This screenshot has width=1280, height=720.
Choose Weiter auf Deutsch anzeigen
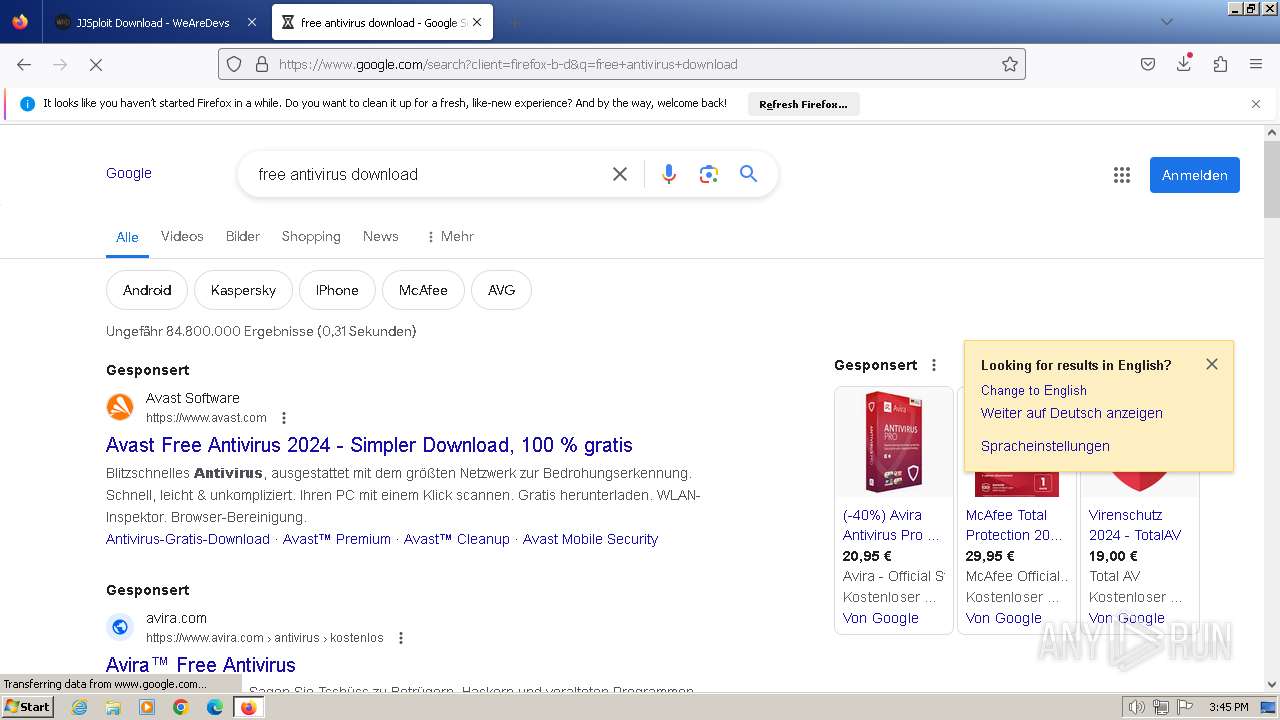[1072, 413]
